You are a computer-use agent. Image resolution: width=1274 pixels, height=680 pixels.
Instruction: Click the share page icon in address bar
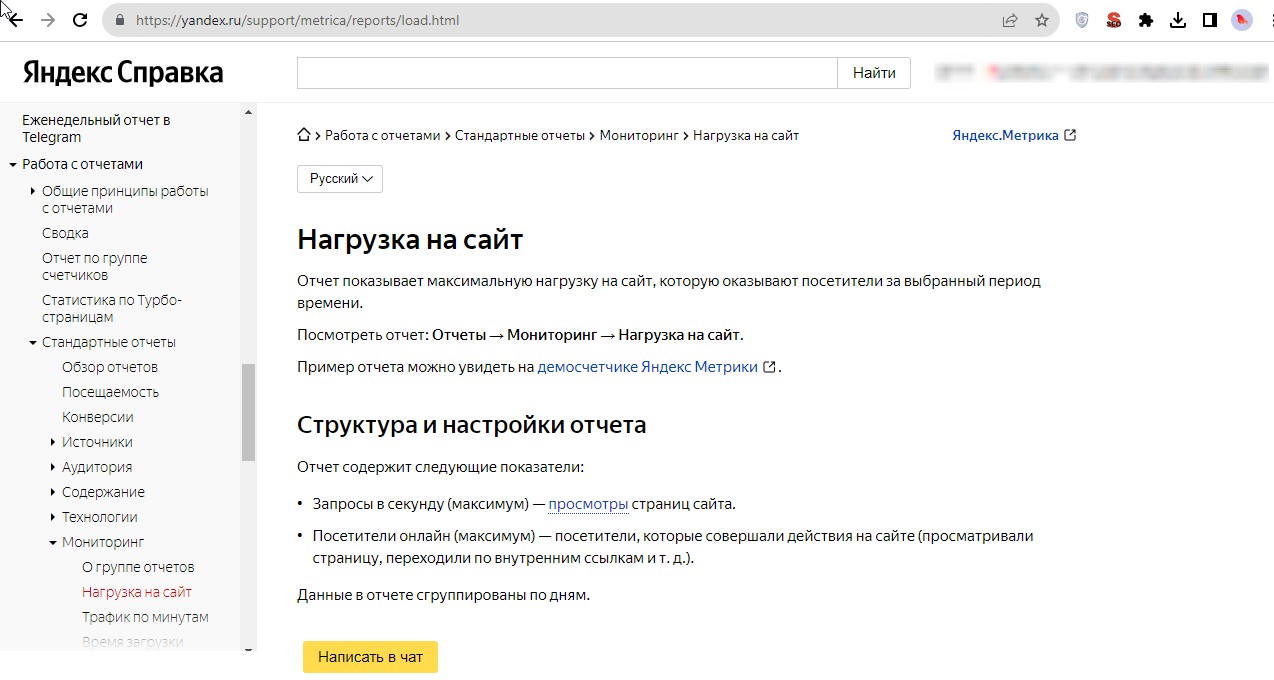click(x=1010, y=20)
